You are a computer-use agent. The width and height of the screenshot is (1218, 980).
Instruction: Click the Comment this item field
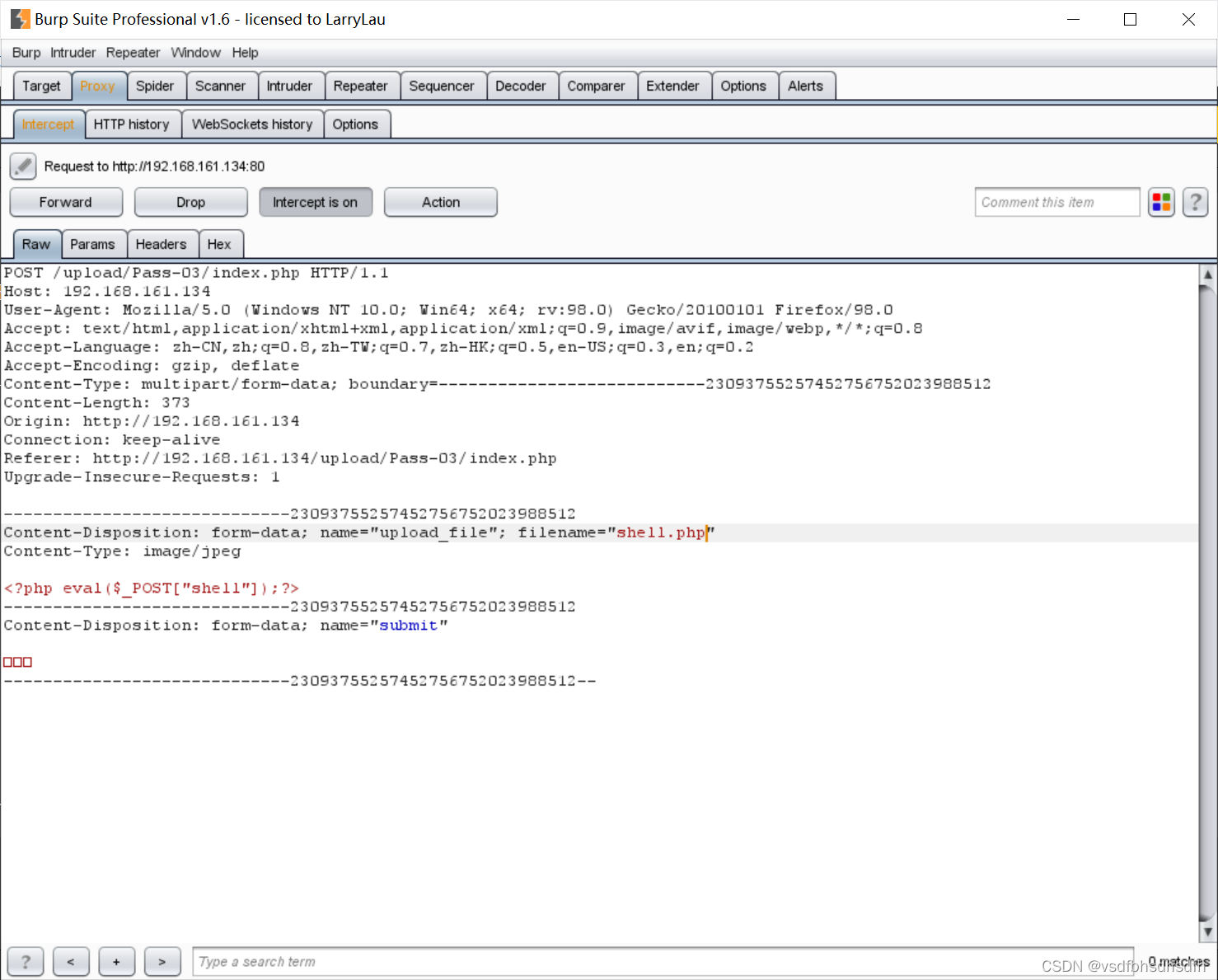pyautogui.click(x=1057, y=202)
